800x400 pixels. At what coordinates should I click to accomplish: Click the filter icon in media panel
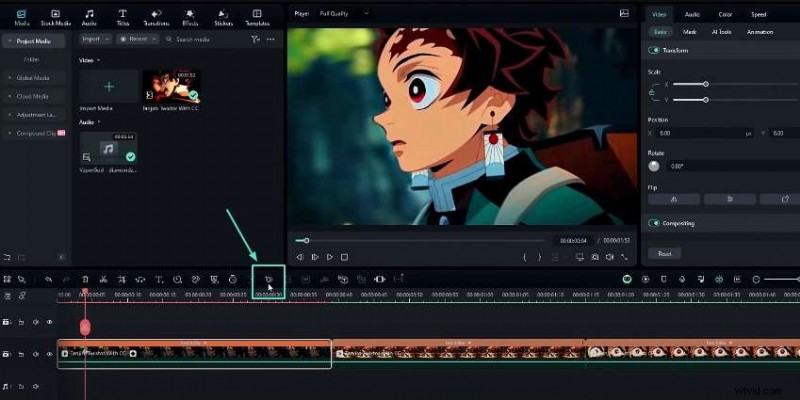click(x=256, y=39)
